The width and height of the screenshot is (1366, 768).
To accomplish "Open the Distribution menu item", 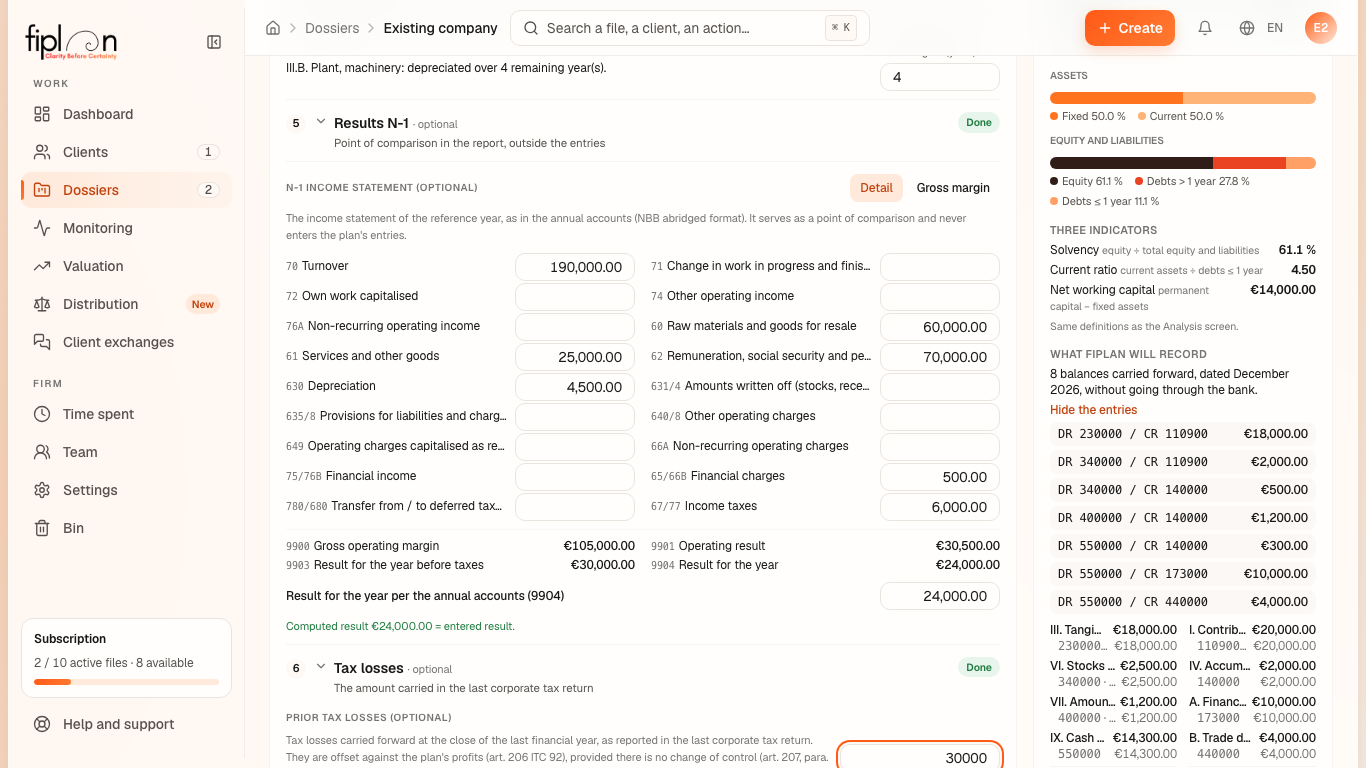I will click(126, 304).
